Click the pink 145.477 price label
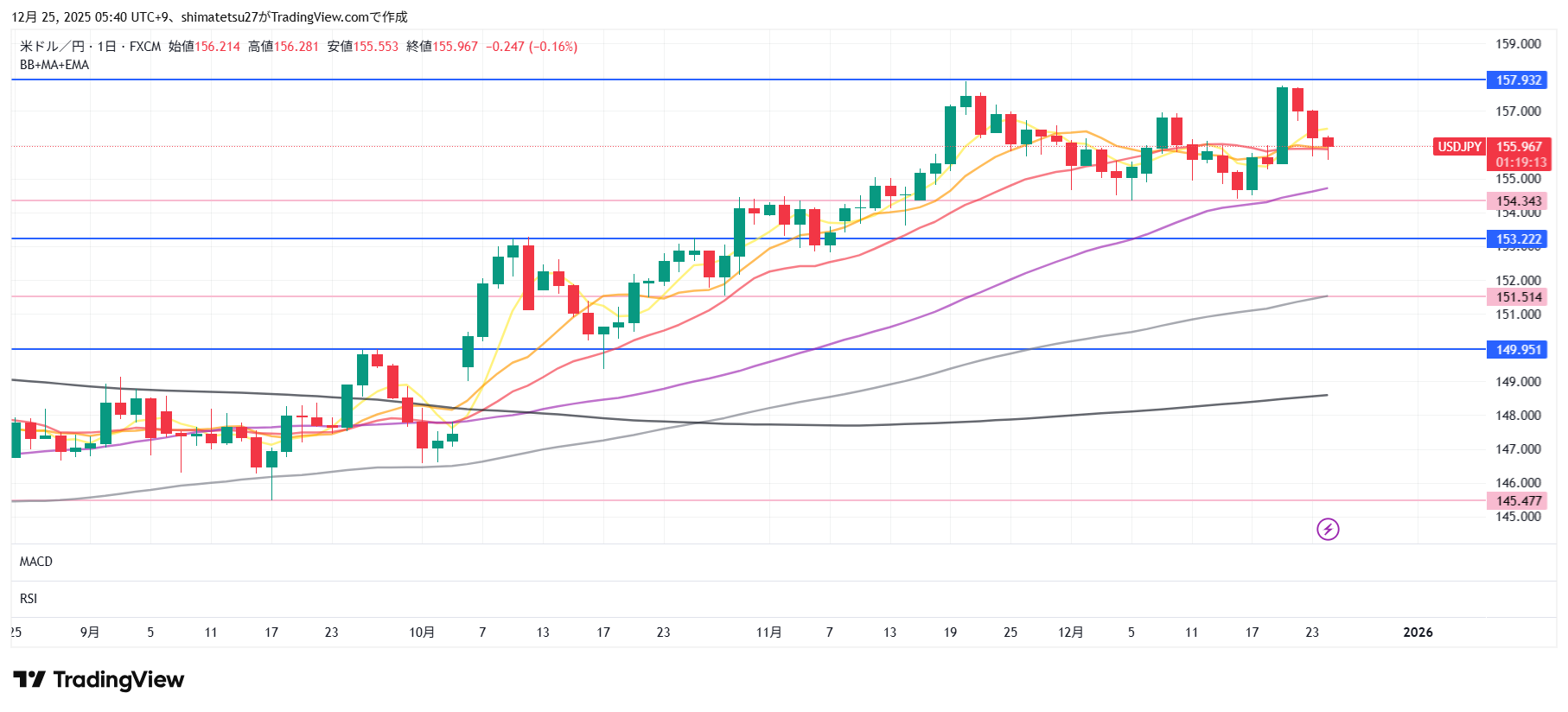 tap(1518, 501)
